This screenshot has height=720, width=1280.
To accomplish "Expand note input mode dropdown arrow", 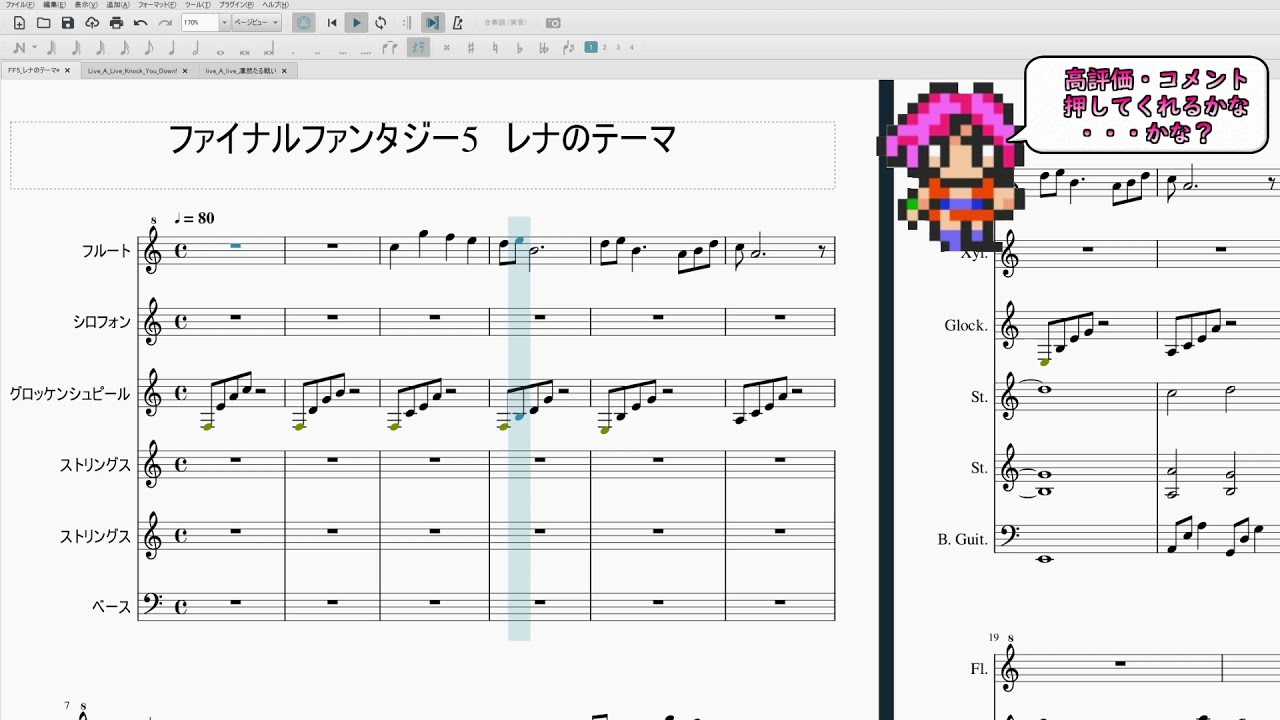I will pyautogui.click(x=34, y=47).
